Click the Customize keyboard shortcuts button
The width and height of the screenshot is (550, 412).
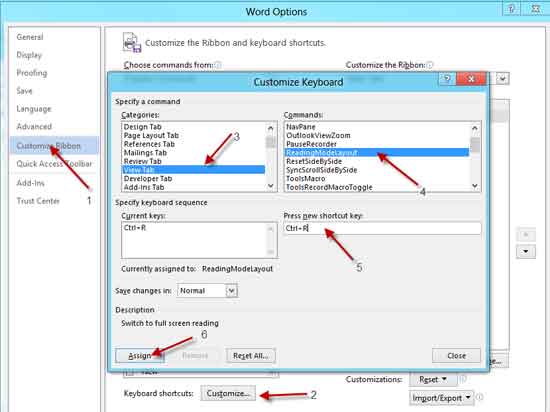point(228,393)
